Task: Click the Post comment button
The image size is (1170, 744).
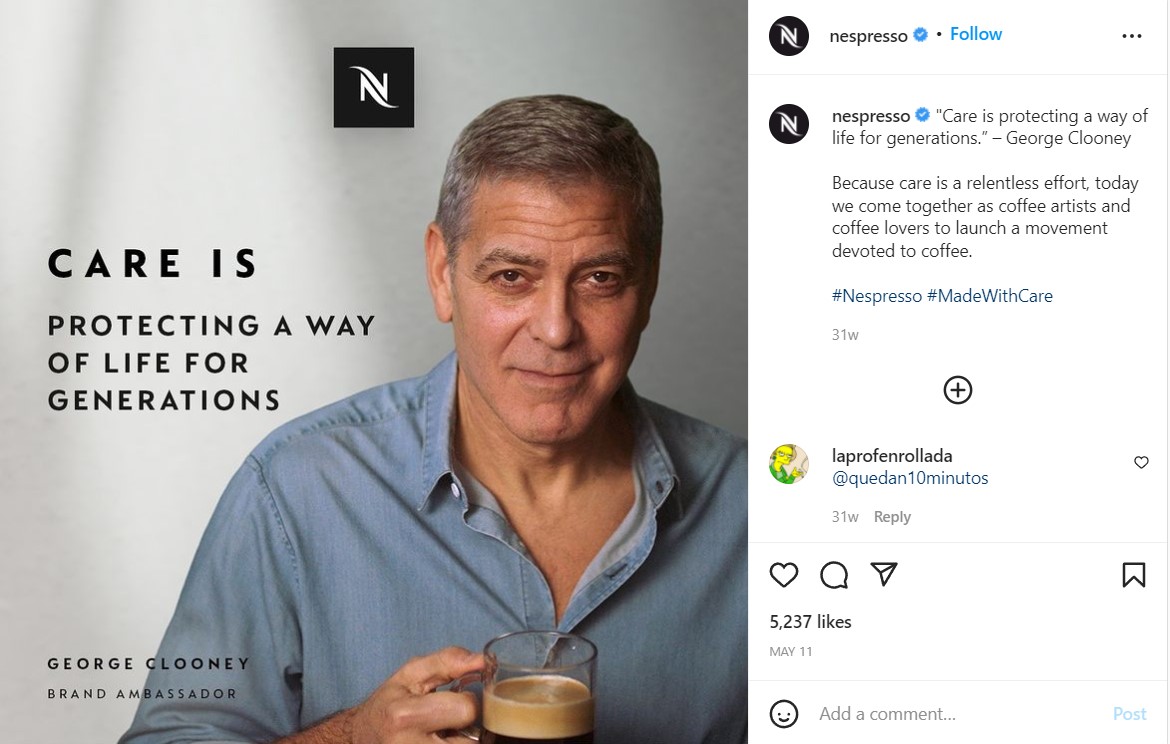Action: [x=1129, y=714]
